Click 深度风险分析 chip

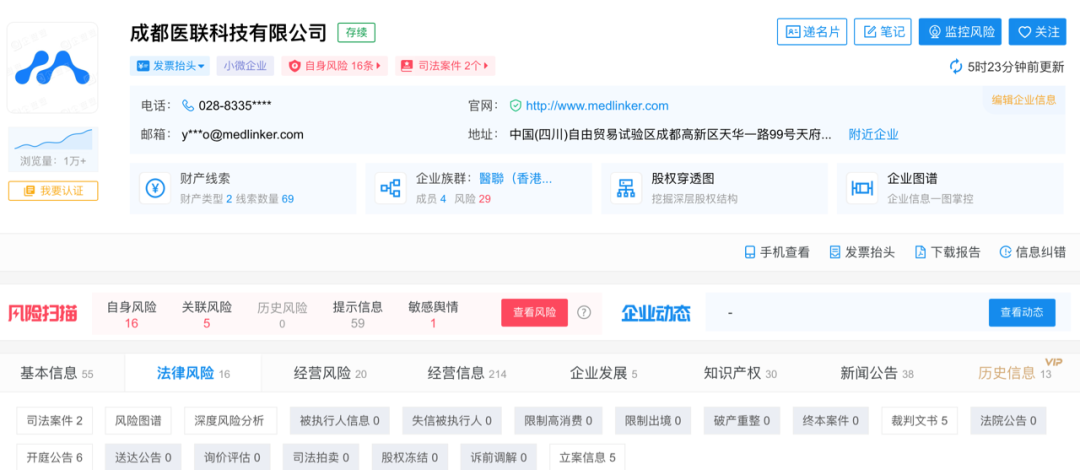click(230, 420)
